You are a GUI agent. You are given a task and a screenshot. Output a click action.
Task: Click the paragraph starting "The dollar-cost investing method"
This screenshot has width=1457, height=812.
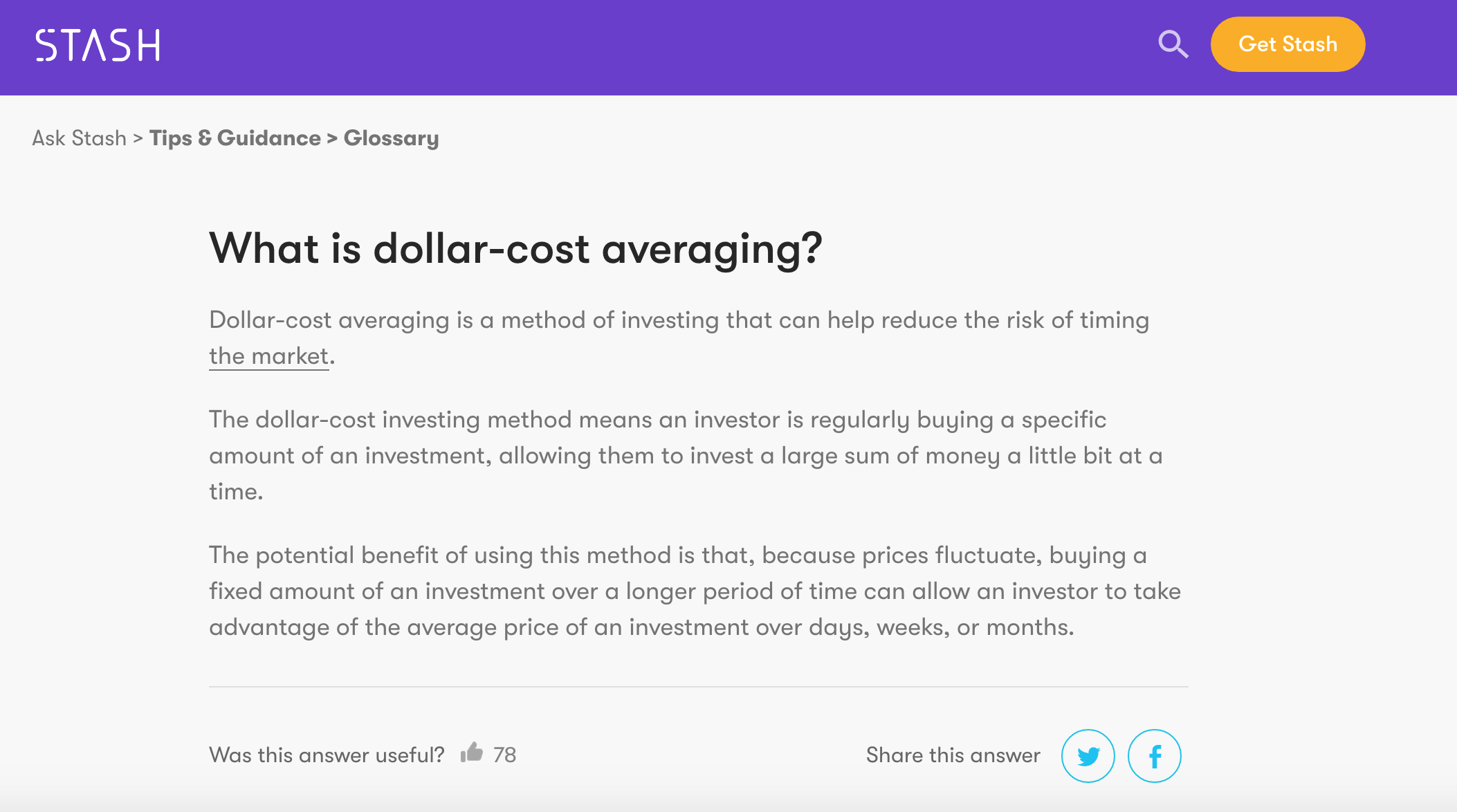(x=685, y=455)
